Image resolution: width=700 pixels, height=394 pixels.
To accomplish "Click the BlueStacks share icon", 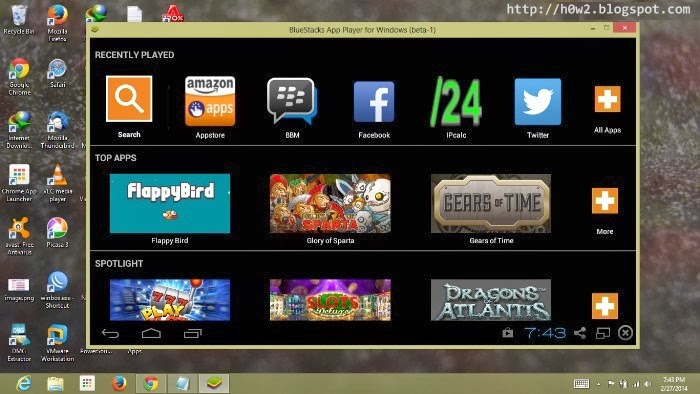I will tap(580, 333).
